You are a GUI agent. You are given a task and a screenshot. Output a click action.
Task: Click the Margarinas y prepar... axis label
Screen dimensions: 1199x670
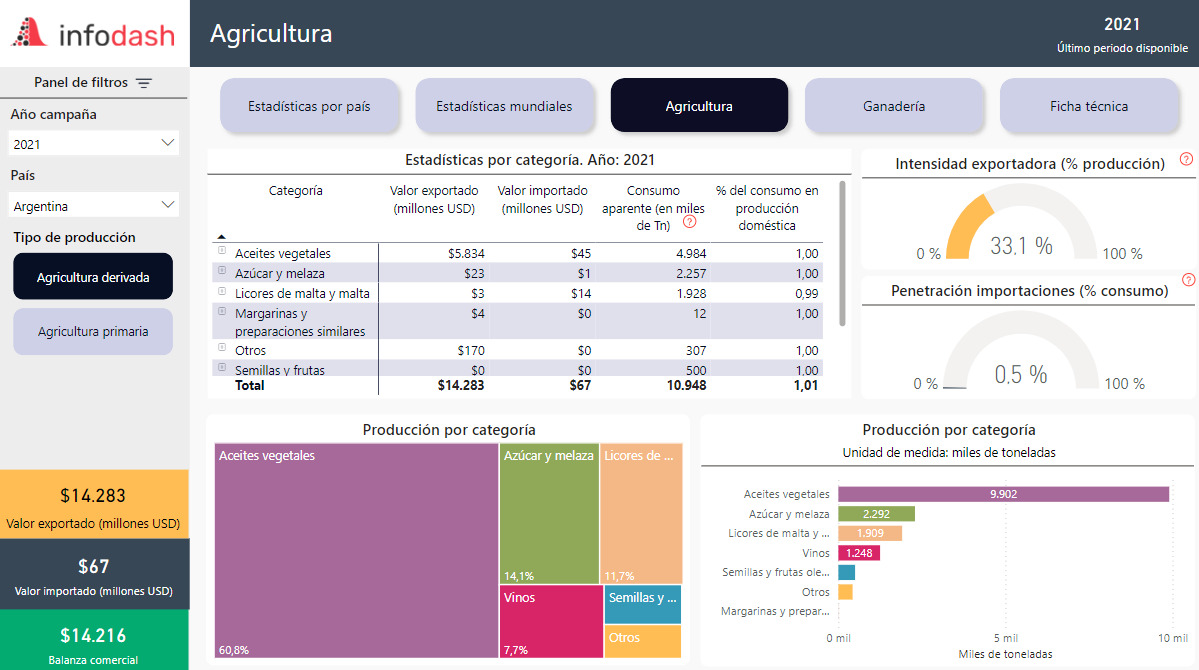point(775,611)
